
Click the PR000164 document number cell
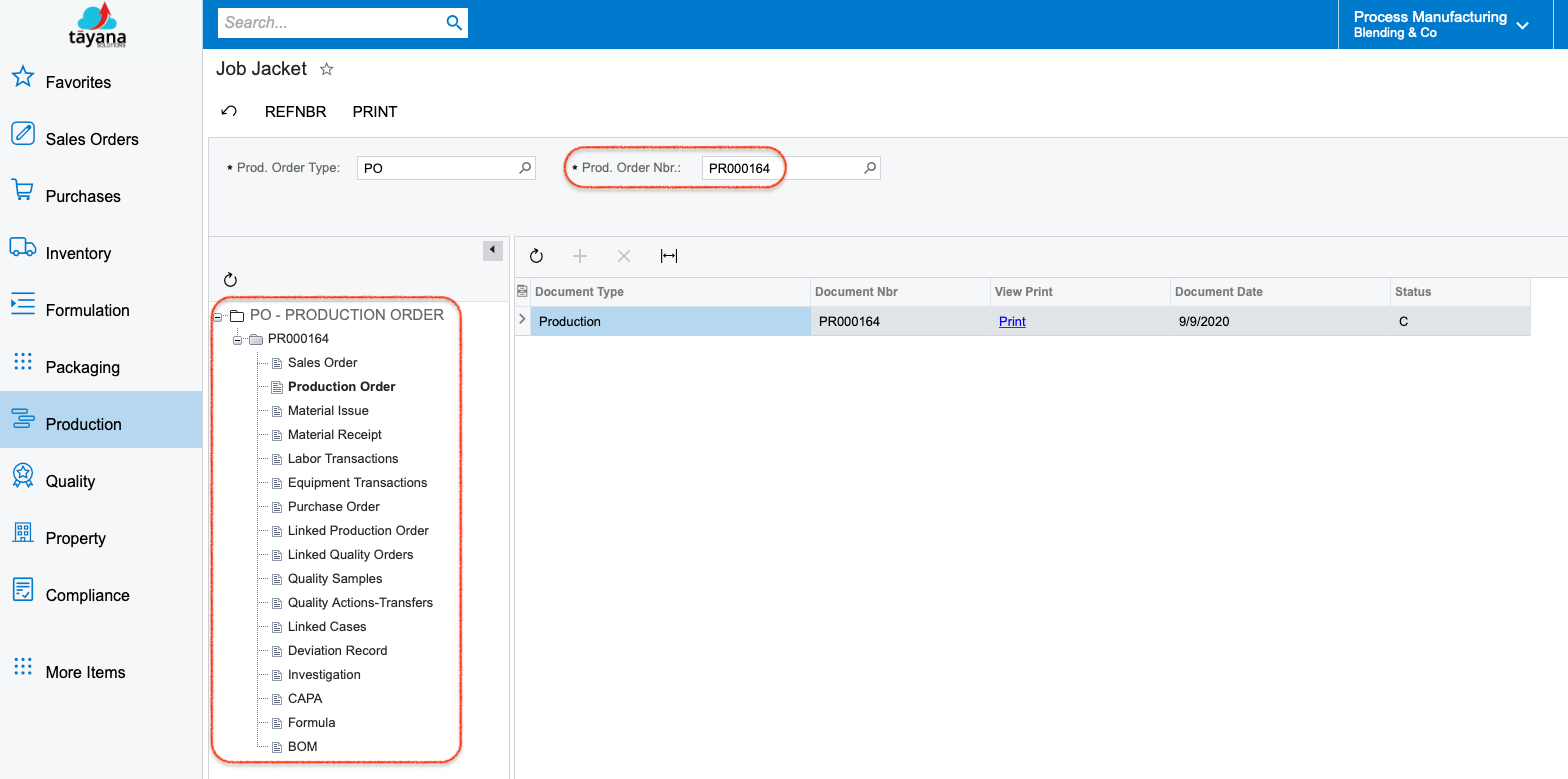[900, 321]
